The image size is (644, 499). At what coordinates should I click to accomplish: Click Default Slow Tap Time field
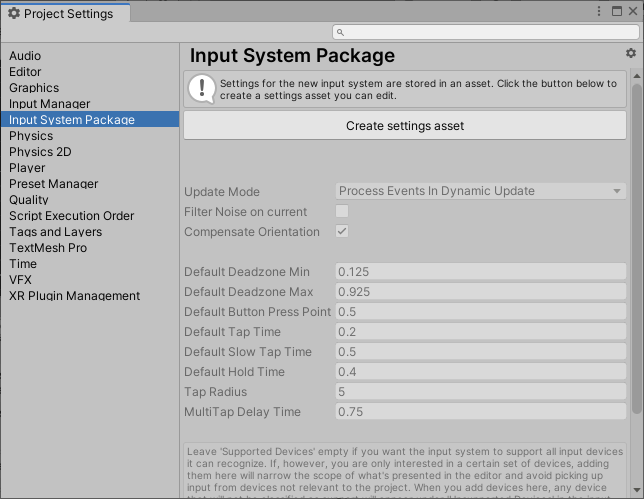pos(481,352)
